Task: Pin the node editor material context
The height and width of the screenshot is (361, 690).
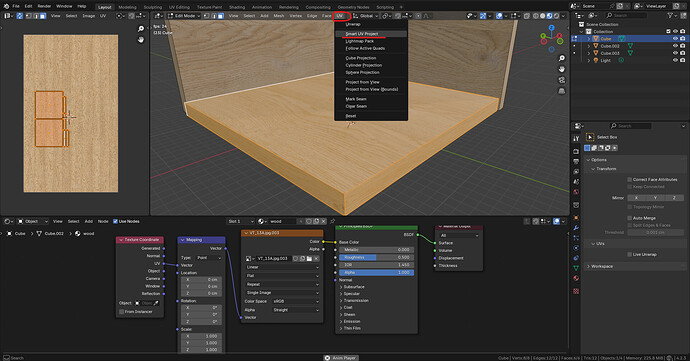Action: tap(332, 221)
